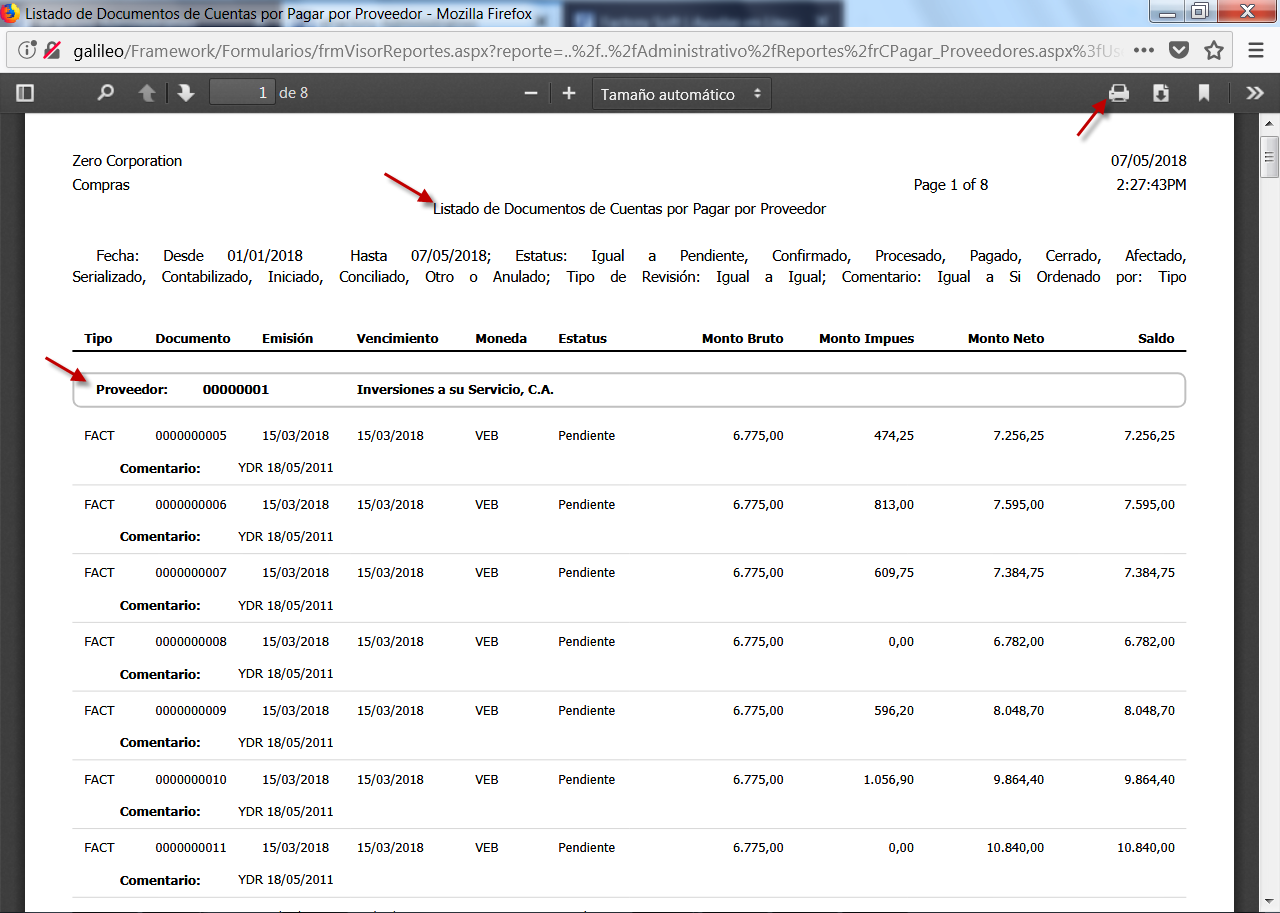Expand the PDF tools double-arrow menu

click(x=1254, y=93)
